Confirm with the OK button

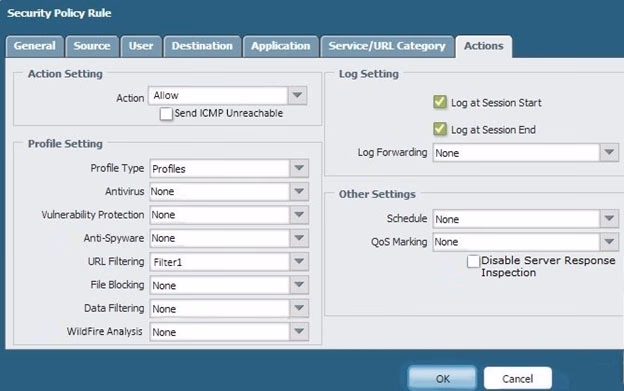coord(442,378)
